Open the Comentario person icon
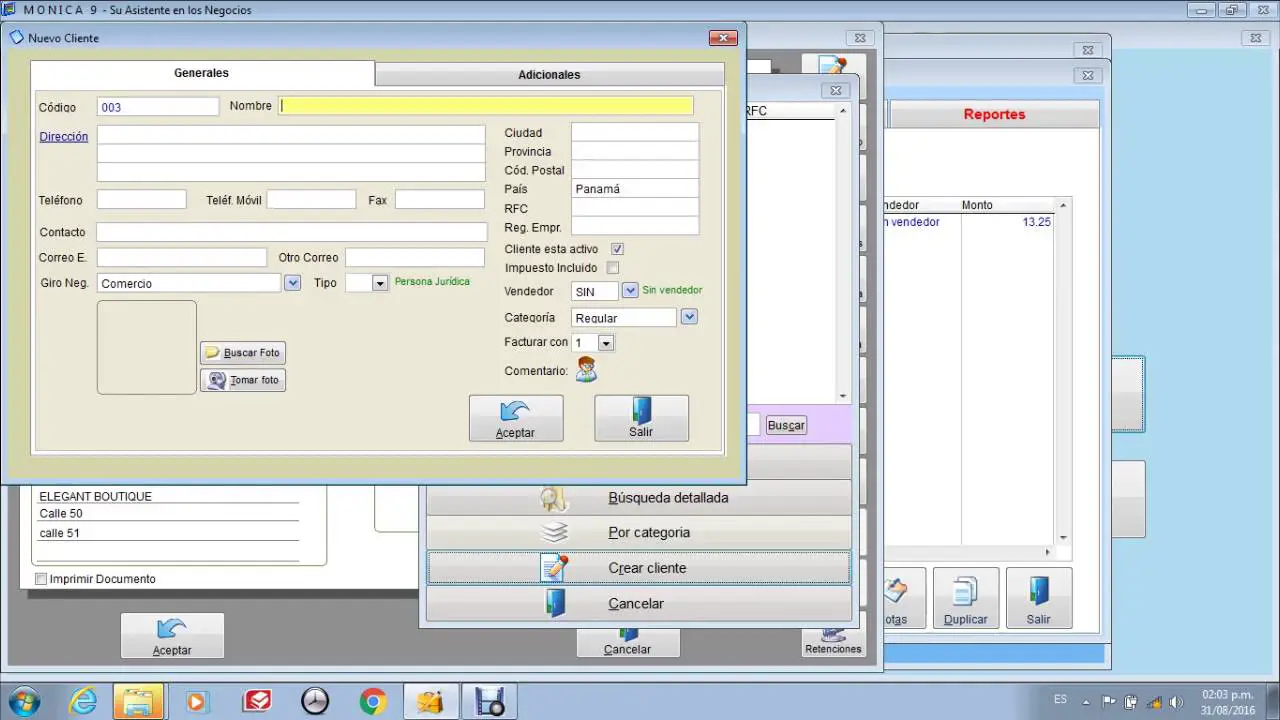This screenshot has width=1280, height=720. tap(586, 370)
